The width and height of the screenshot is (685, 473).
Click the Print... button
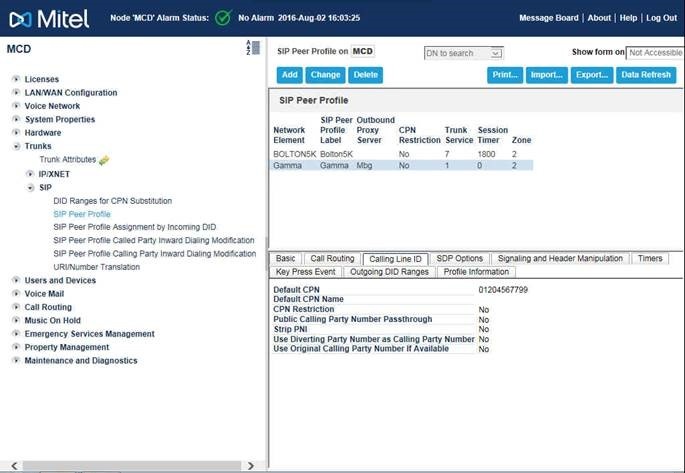(x=505, y=75)
